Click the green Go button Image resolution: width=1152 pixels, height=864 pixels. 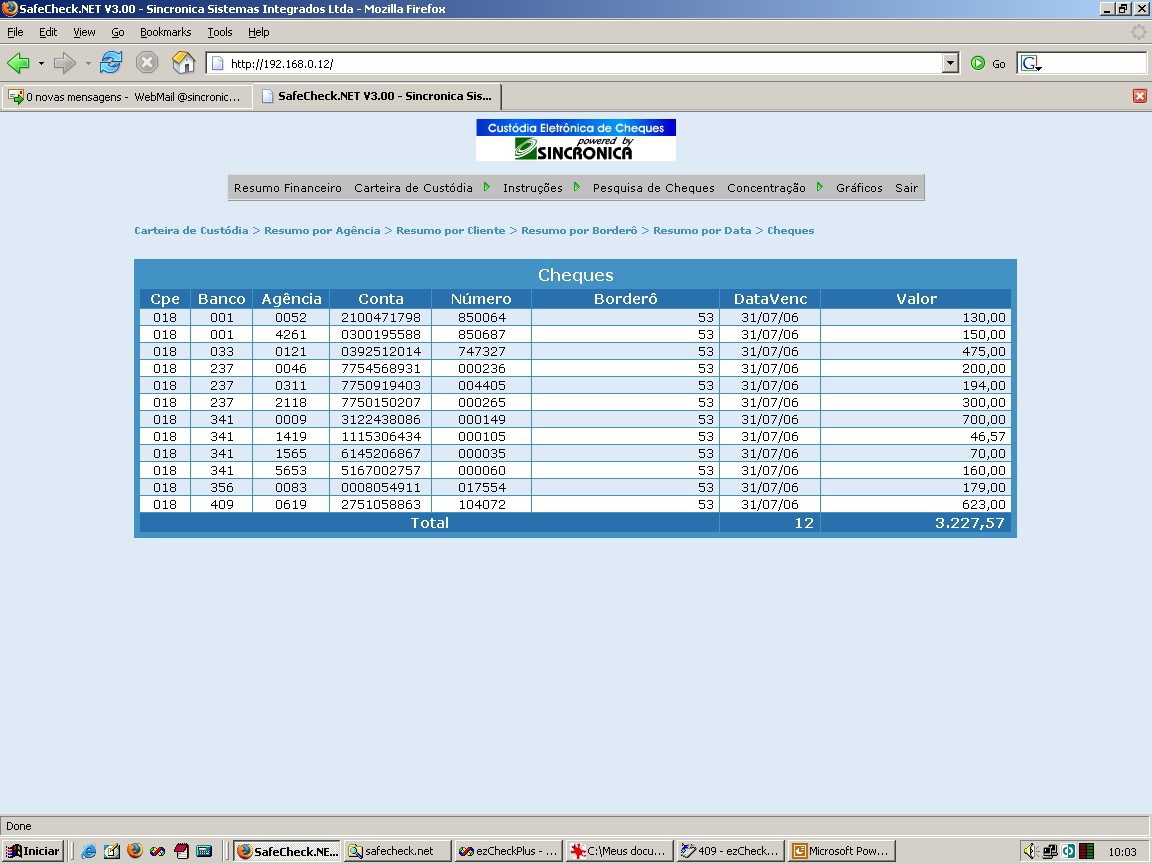pos(988,64)
